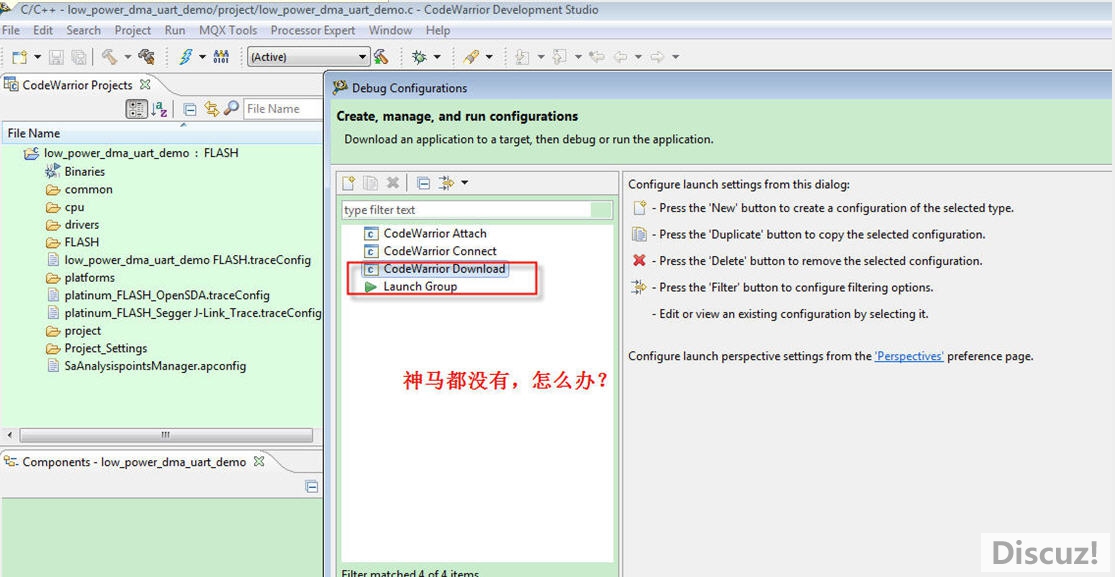Open the Flash Programmer dropdown arrow
The image size is (1115, 577).
[202, 57]
